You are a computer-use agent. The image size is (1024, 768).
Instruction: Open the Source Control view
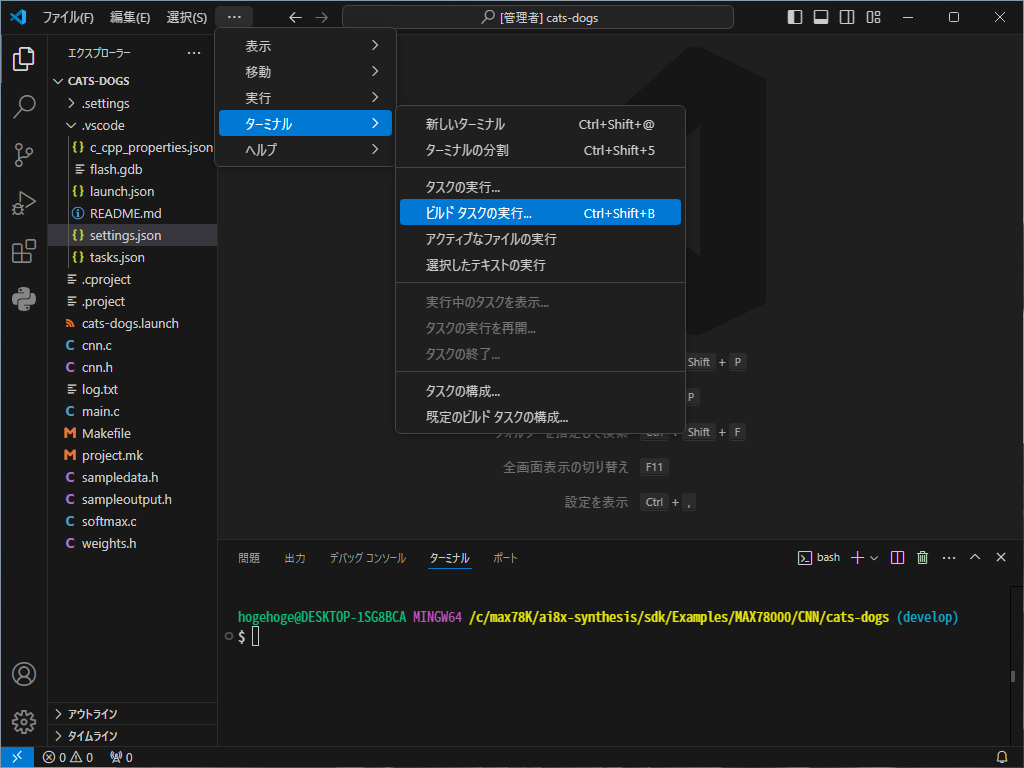(x=24, y=155)
